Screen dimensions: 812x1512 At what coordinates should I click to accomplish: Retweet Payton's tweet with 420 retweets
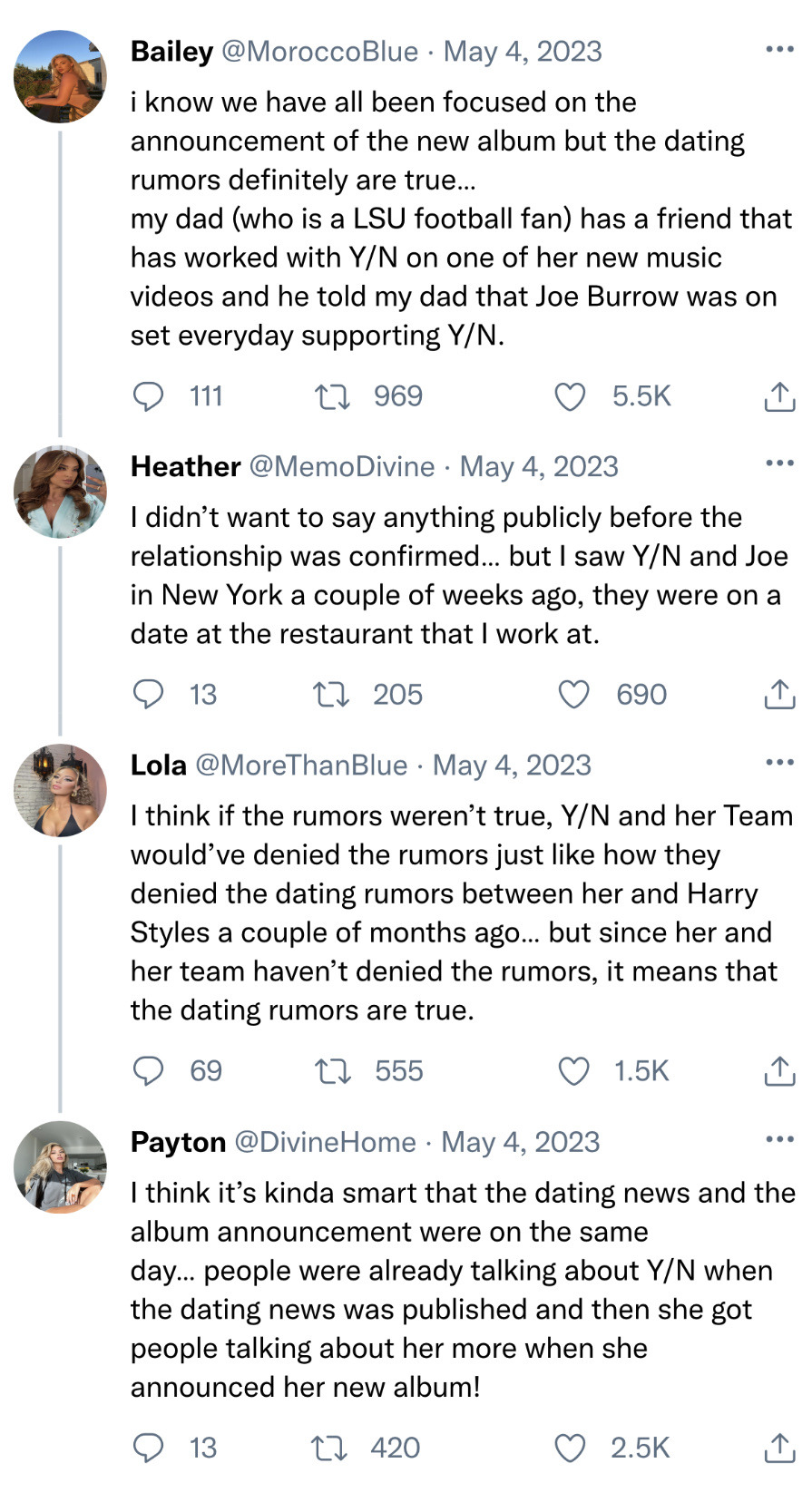click(x=328, y=1448)
